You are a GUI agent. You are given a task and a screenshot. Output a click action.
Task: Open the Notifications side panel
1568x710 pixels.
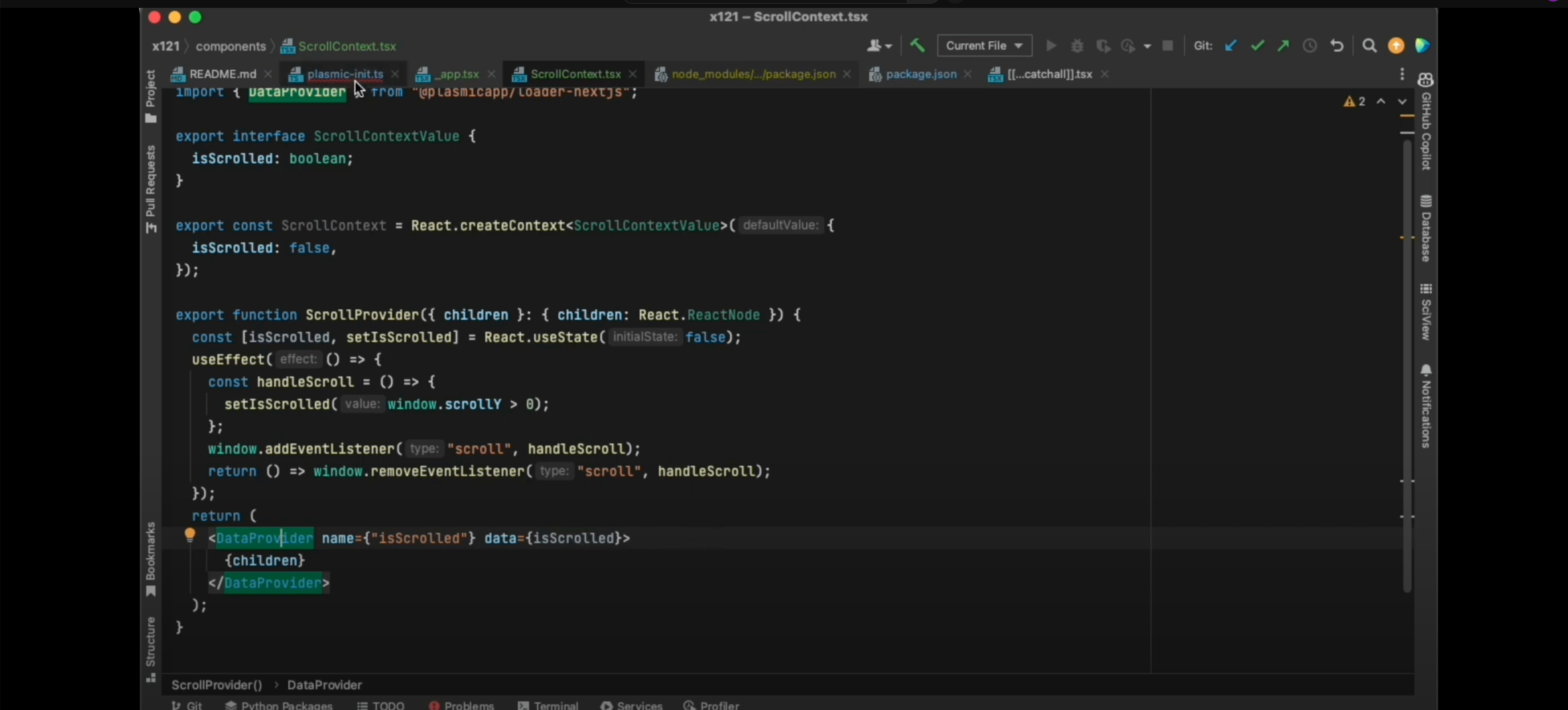[x=1426, y=407]
